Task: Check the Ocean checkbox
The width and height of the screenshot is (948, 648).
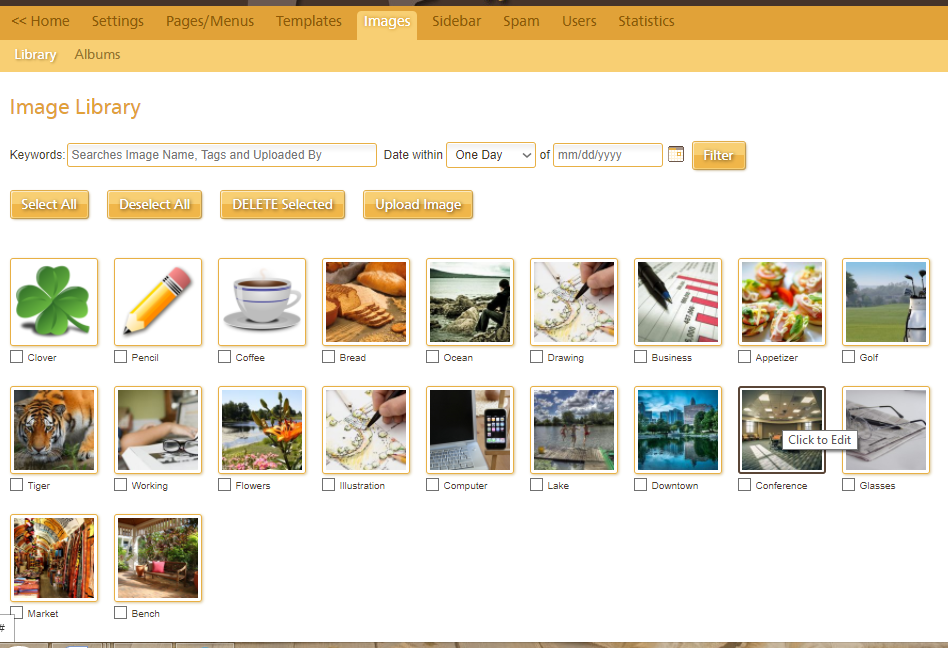Action: [432, 357]
